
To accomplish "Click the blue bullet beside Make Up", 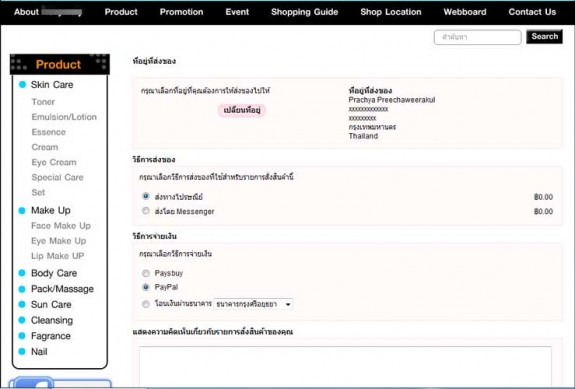I will [x=22, y=210].
